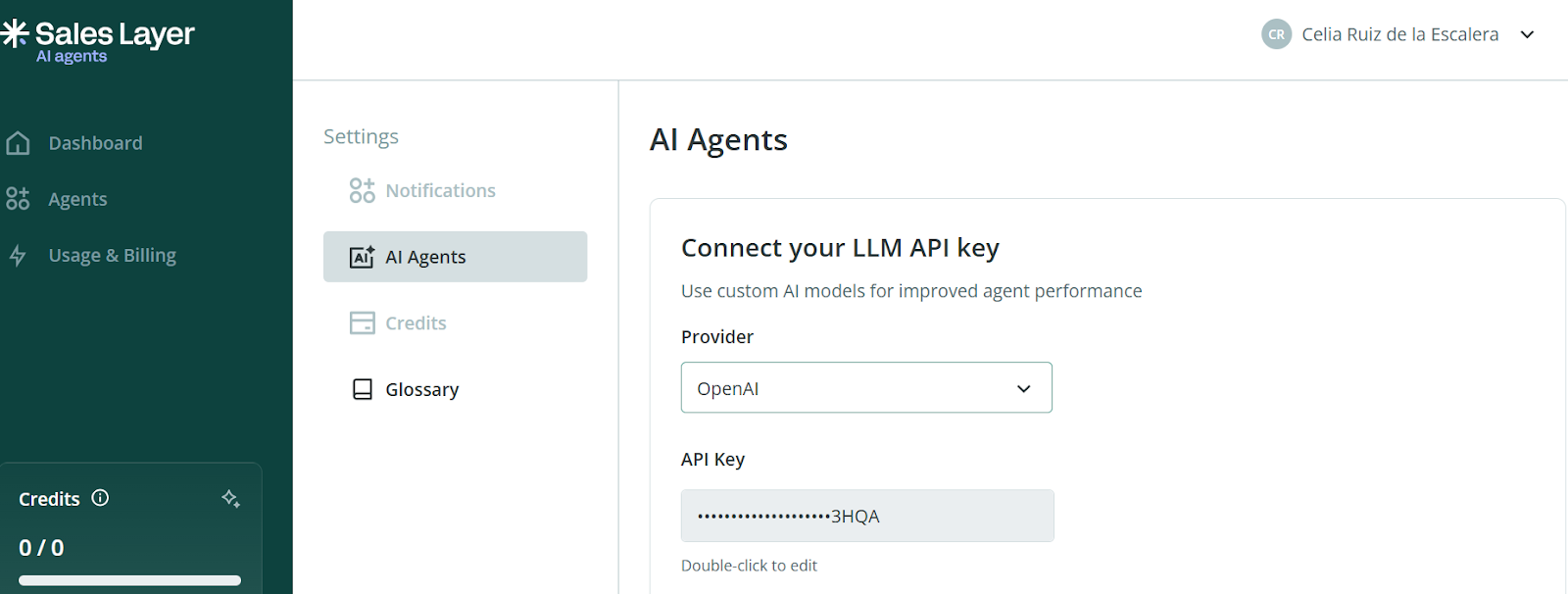Click the Sales Layer asterisk logo
This screenshot has width=1568, height=594.
15,34
